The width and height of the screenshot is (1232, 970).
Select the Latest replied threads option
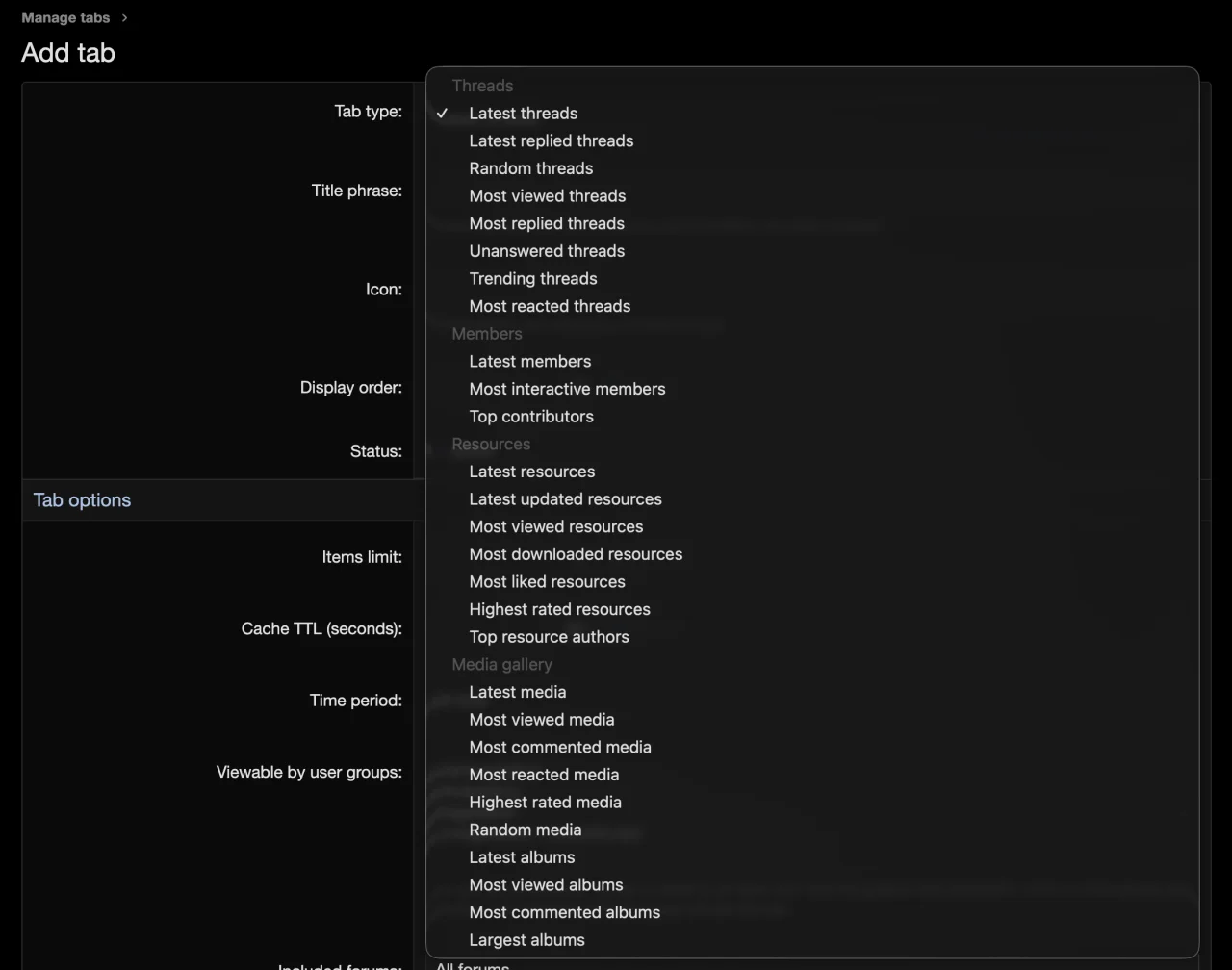(551, 140)
